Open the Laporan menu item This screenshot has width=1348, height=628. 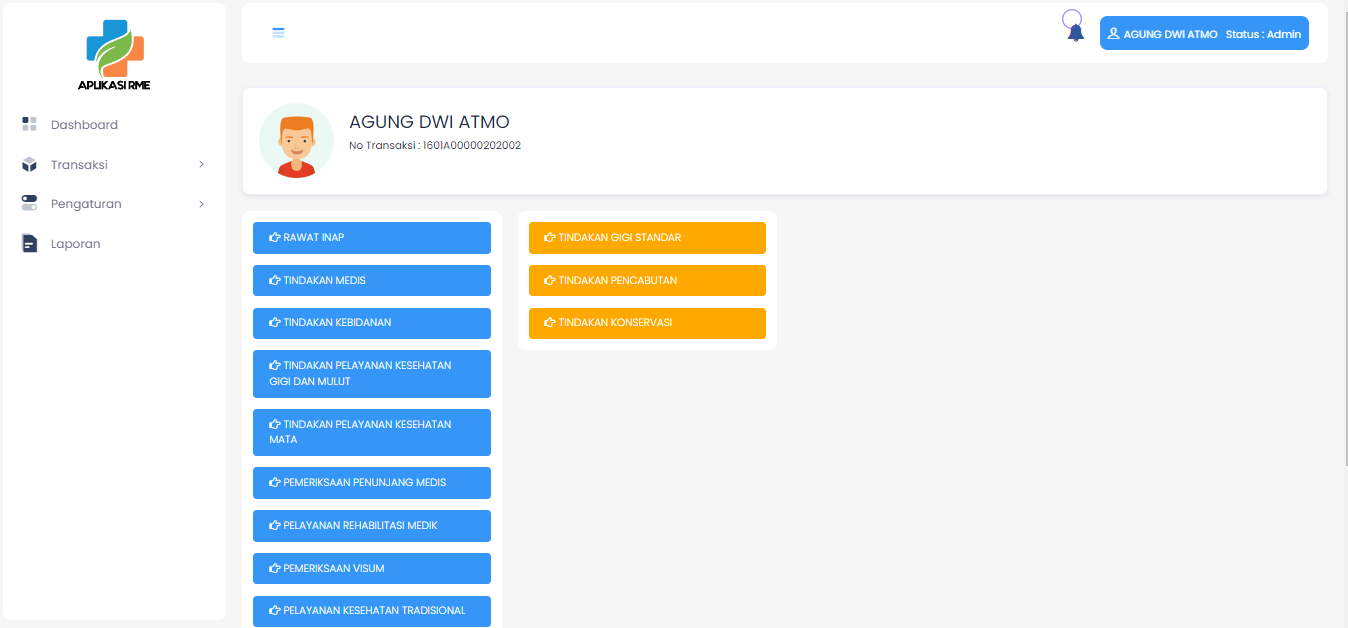click(76, 244)
